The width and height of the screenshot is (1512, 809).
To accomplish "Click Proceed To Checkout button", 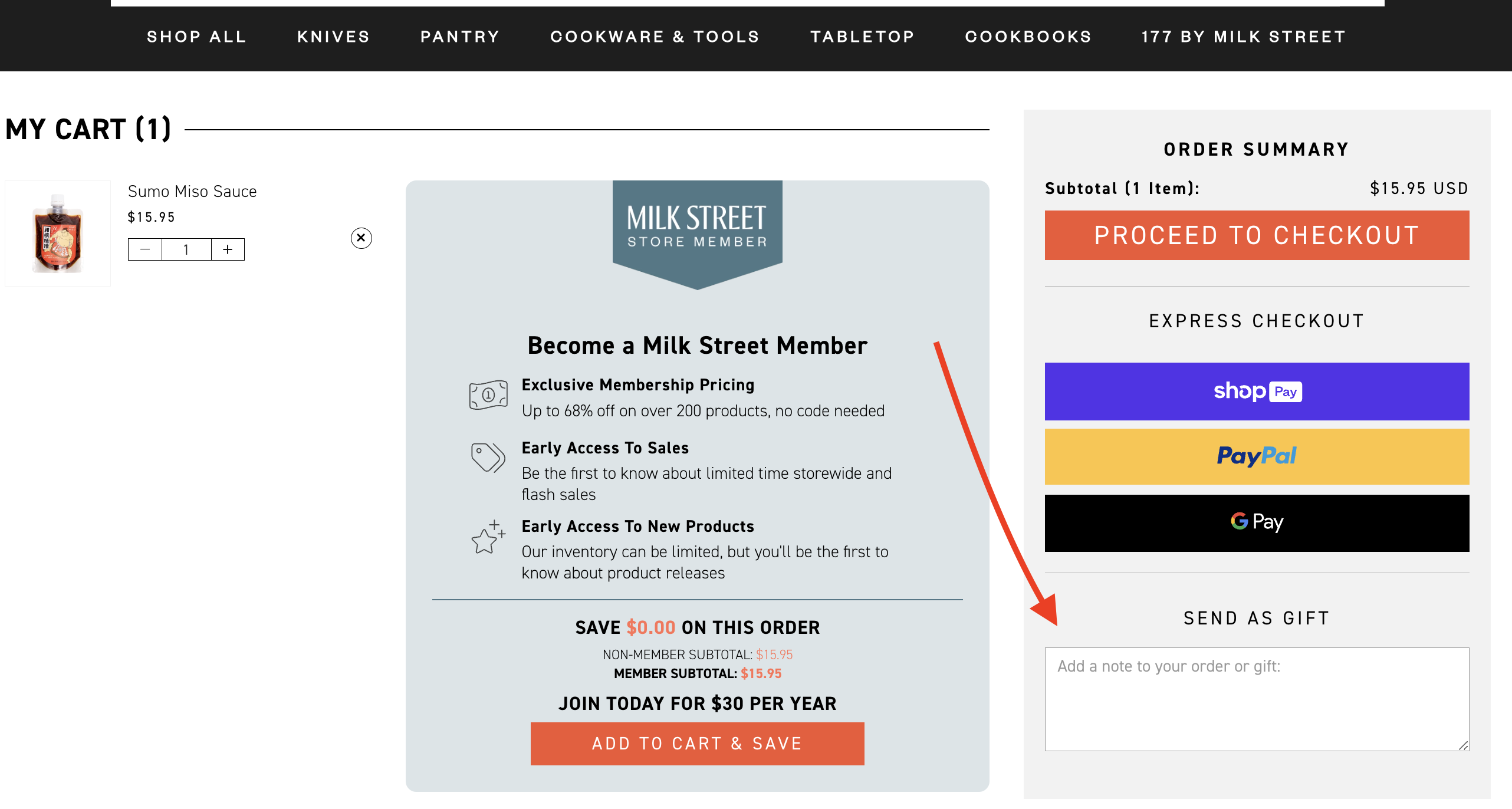I will (x=1257, y=235).
